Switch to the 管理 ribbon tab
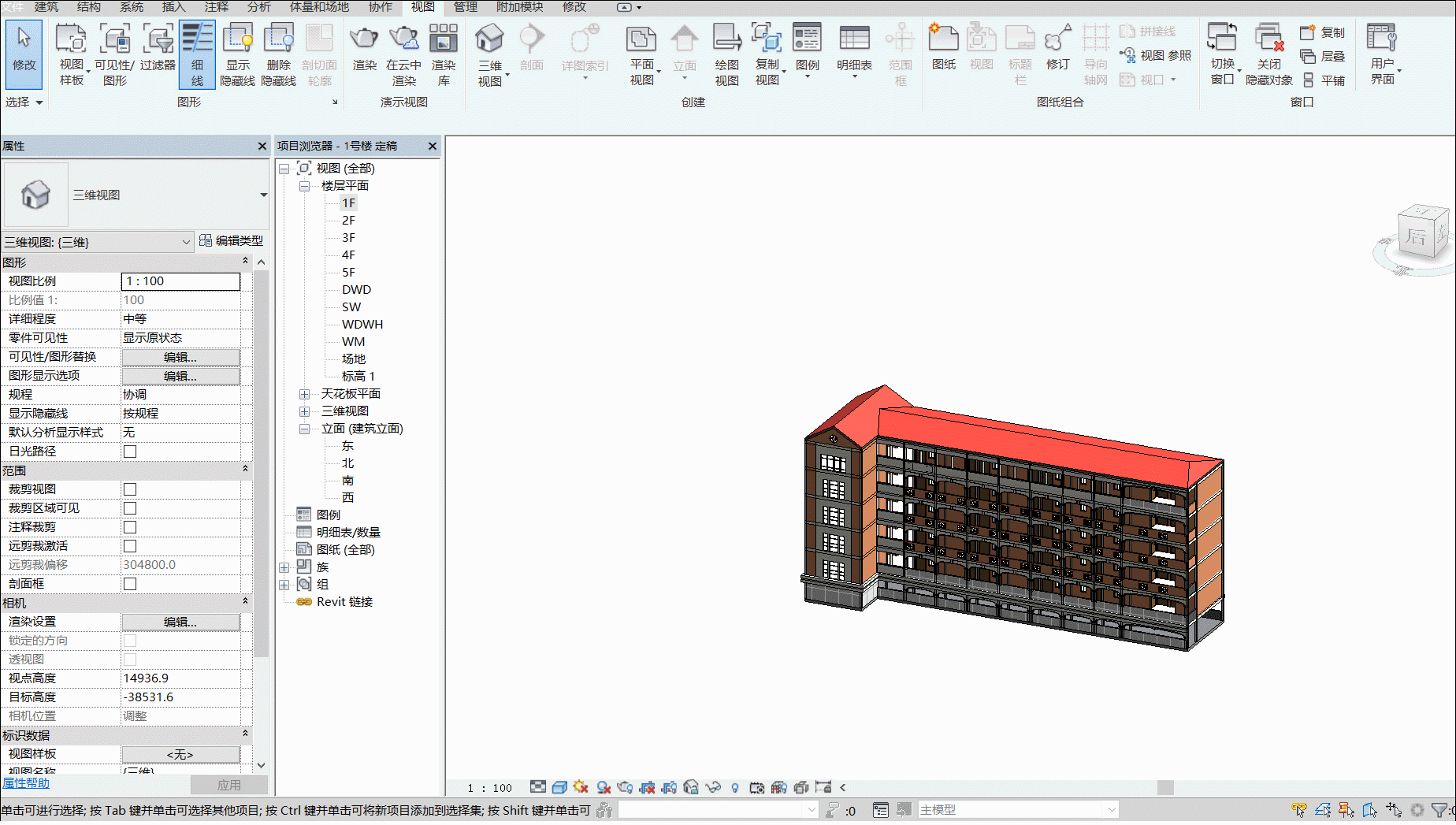The image size is (1456, 825). [465, 7]
